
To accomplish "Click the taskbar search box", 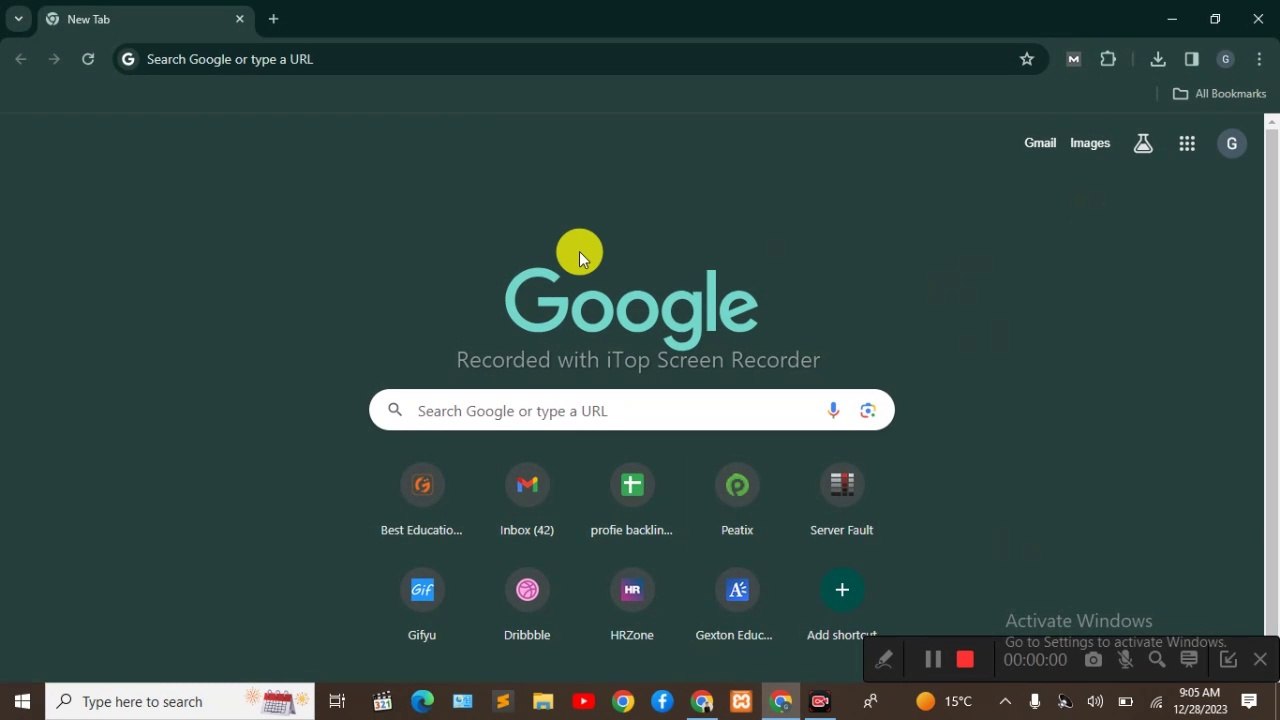I will pos(181,701).
